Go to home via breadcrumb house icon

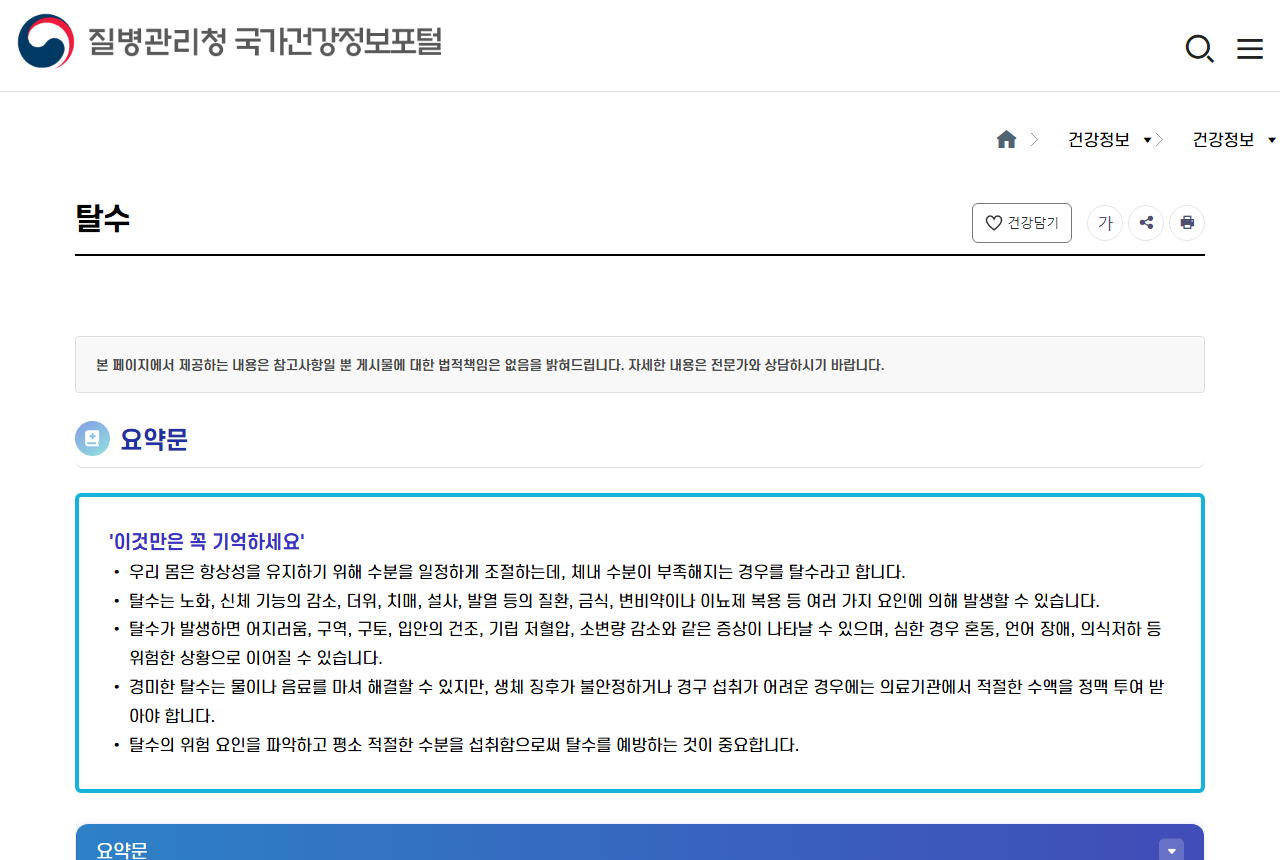point(1006,140)
